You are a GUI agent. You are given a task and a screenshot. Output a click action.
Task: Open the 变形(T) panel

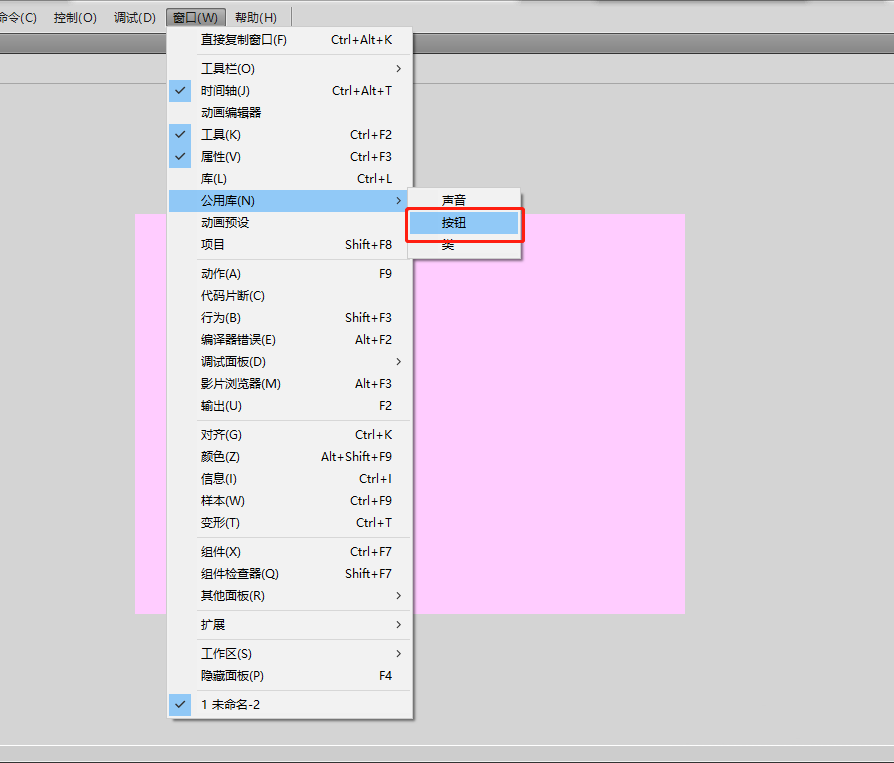click(x=290, y=523)
